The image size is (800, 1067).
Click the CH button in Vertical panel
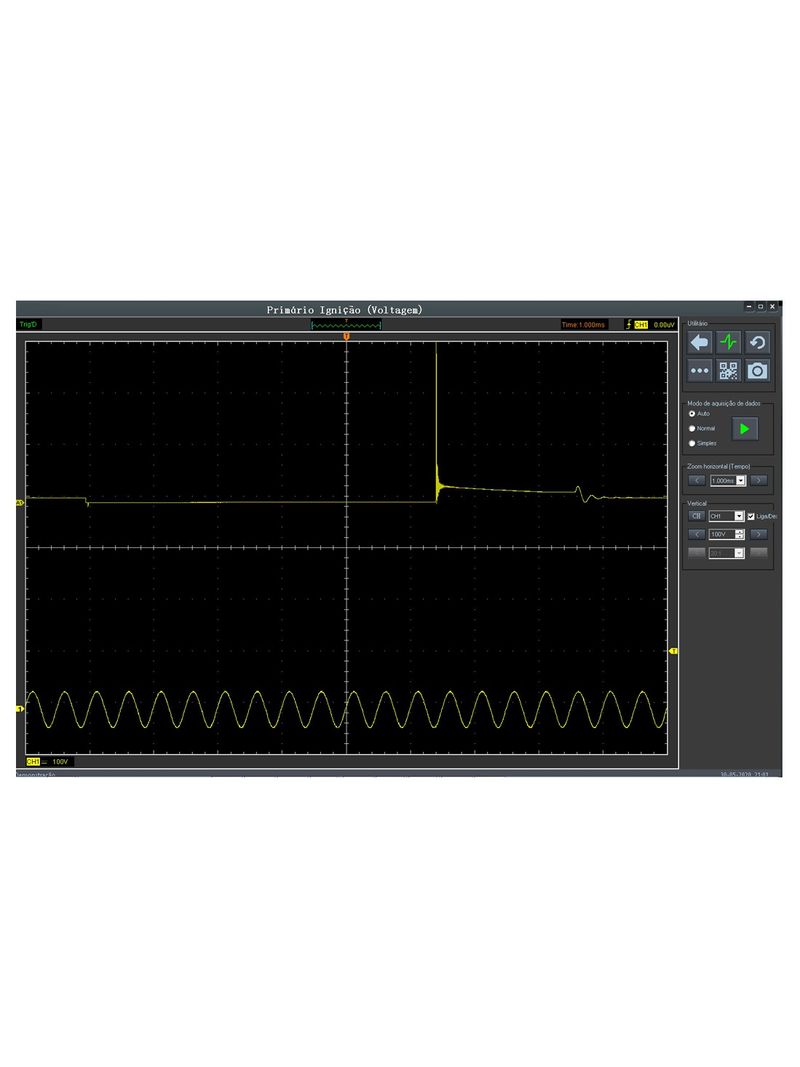pos(697,516)
